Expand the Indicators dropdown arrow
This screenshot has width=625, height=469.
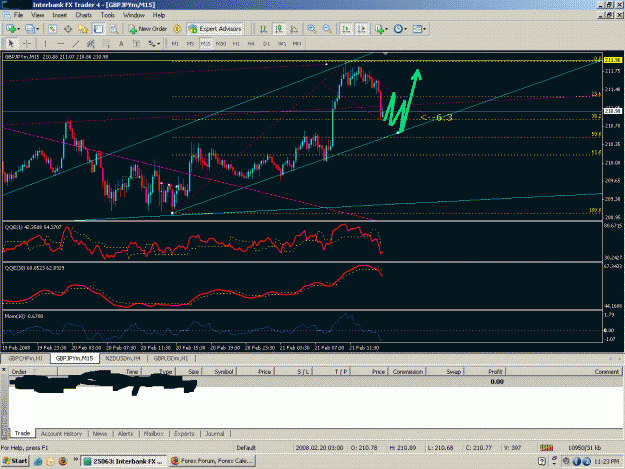[386, 29]
